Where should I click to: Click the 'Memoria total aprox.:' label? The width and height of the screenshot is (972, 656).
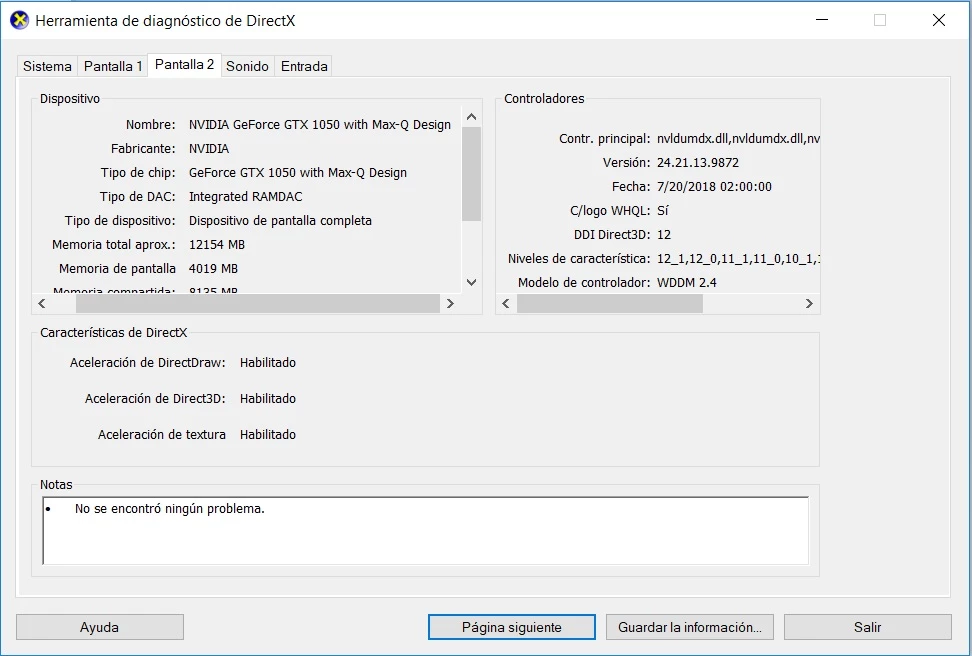pos(114,245)
